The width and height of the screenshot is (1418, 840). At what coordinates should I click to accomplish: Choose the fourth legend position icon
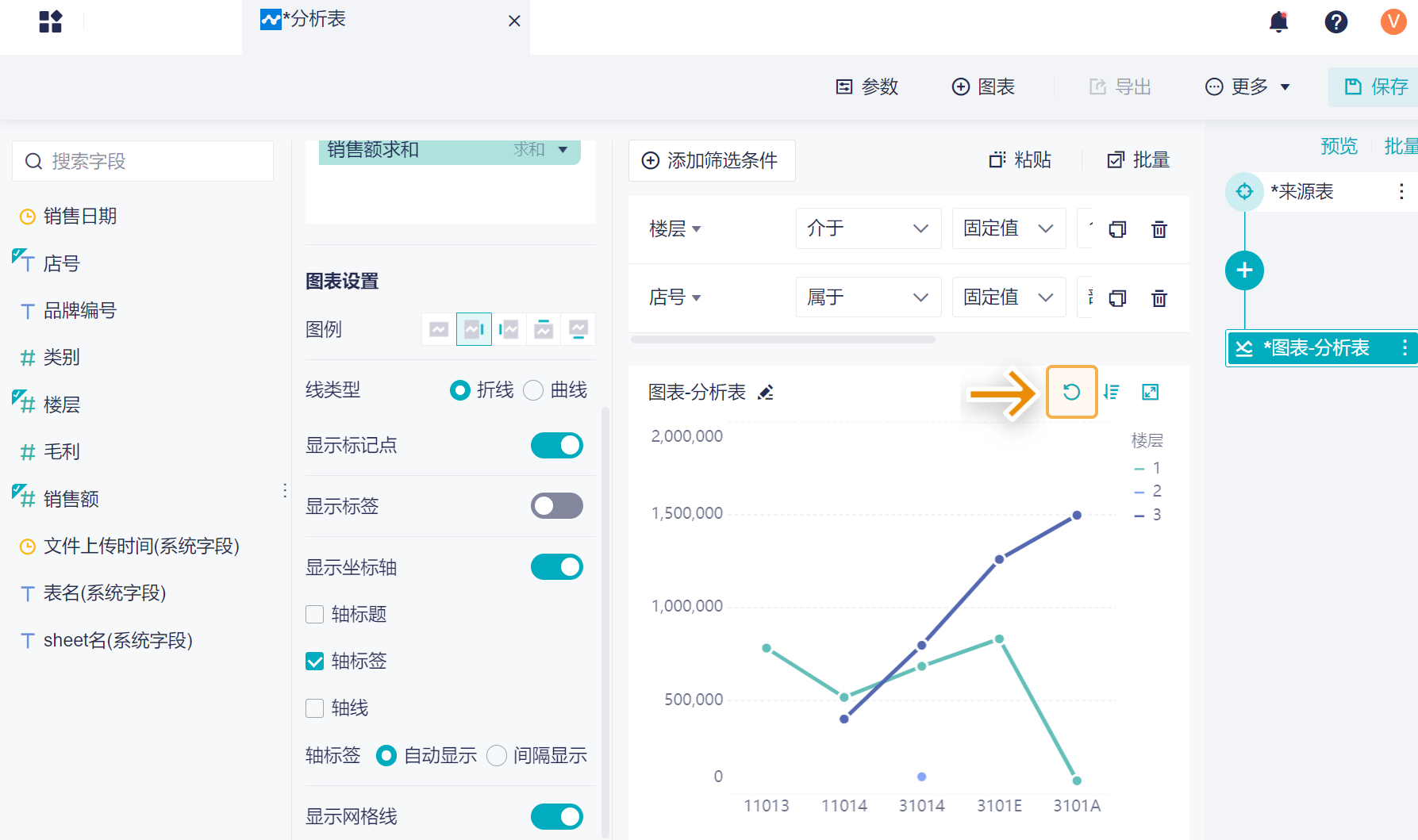tap(544, 329)
